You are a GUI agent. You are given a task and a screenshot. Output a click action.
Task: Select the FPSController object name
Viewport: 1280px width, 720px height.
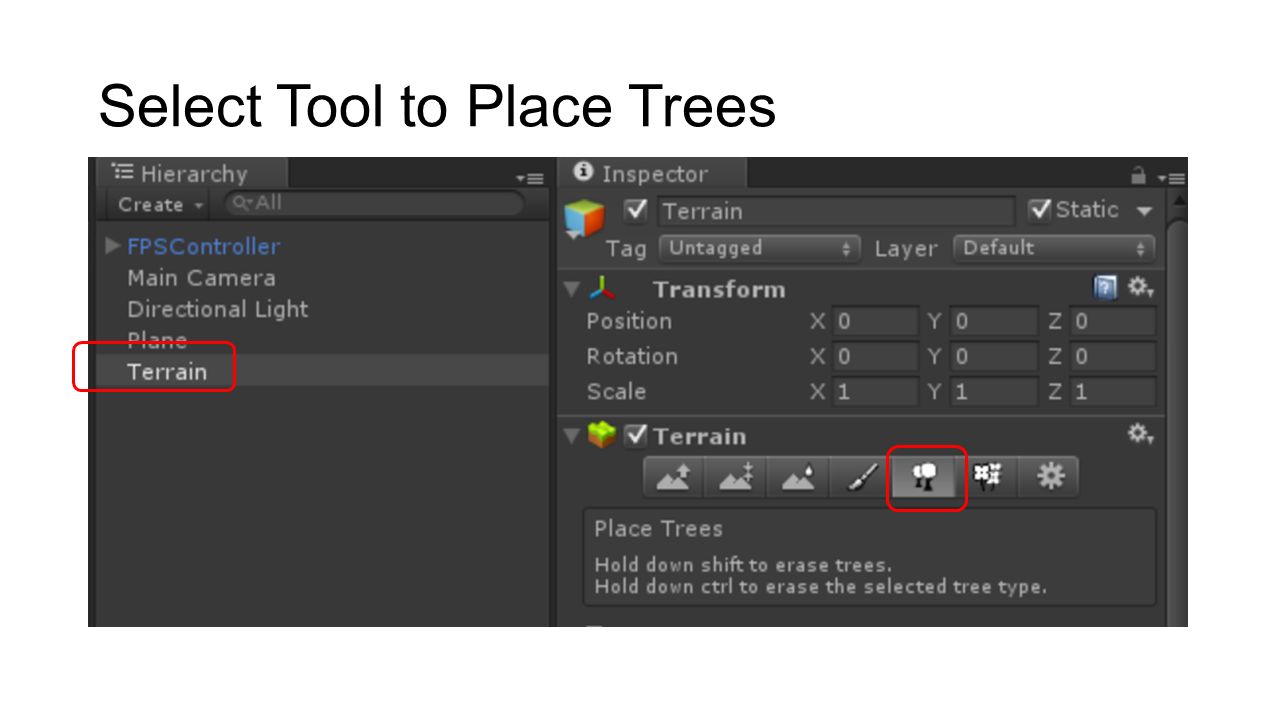tap(204, 246)
